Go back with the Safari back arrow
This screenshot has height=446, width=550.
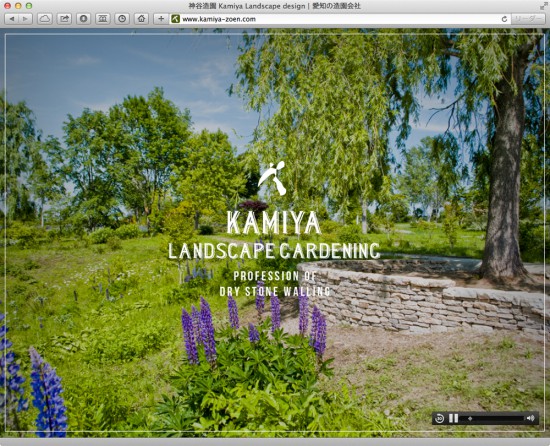(x=12, y=19)
